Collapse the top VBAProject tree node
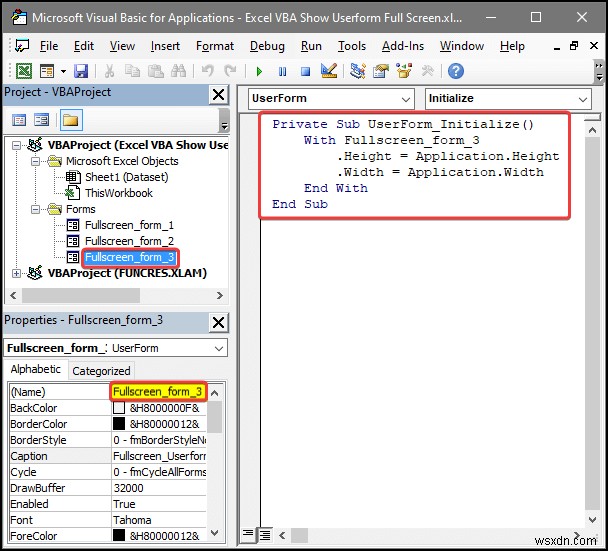 (x=17, y=145)
